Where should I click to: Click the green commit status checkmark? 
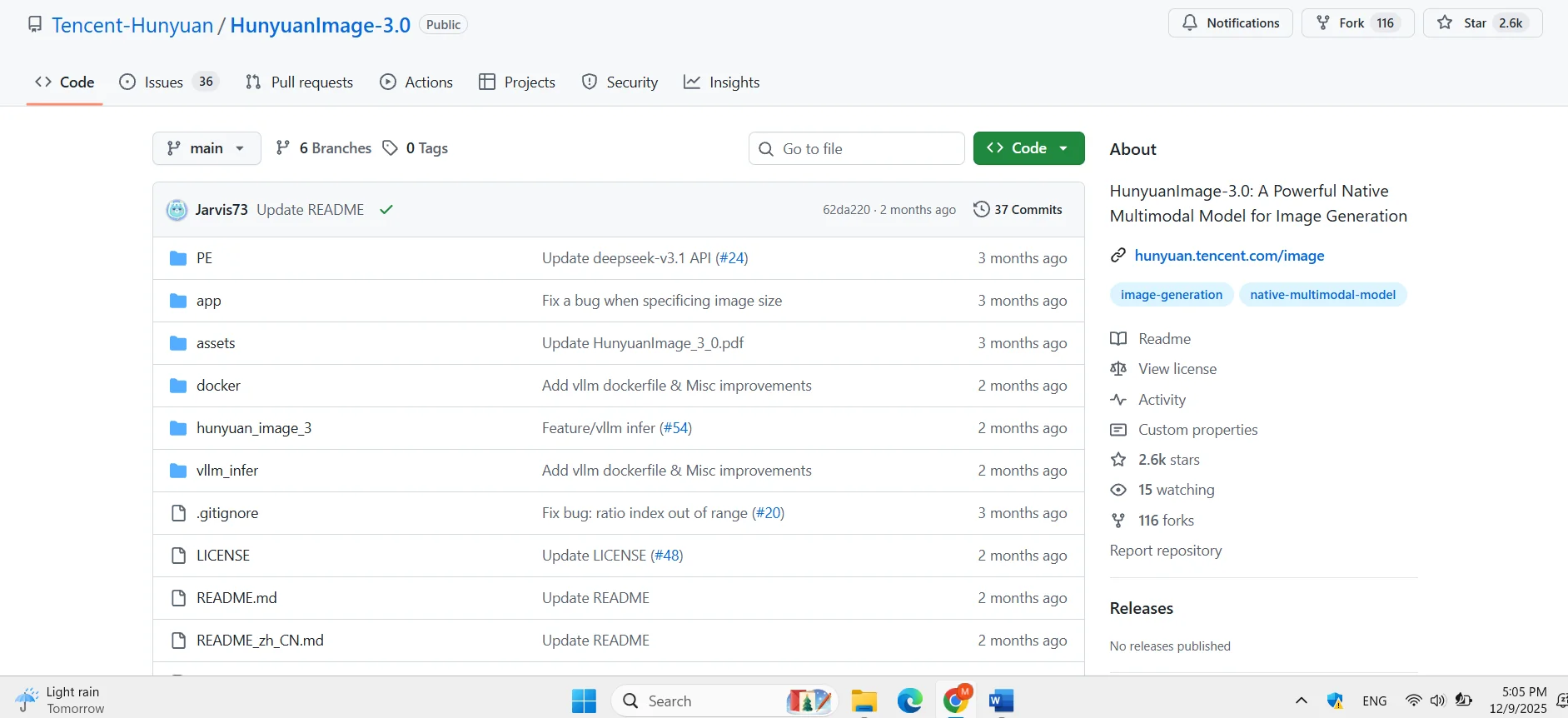(386, 210)
